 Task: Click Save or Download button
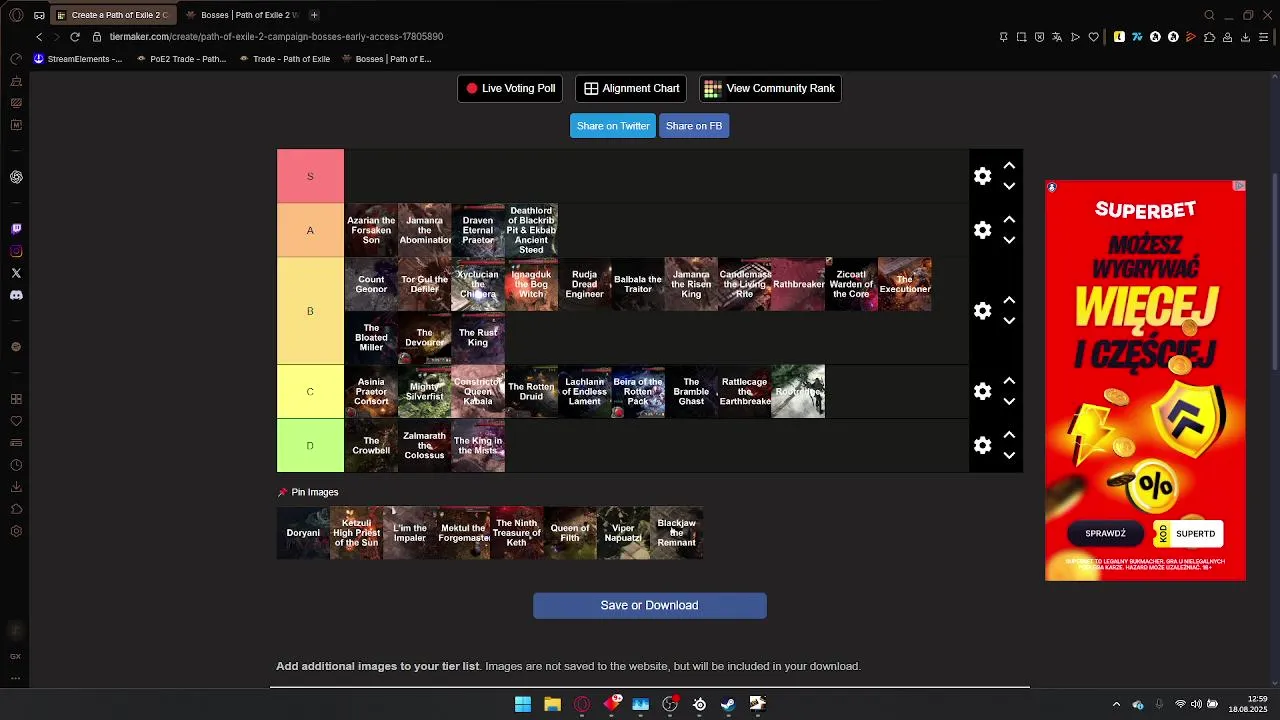click(x=650, y=605)
